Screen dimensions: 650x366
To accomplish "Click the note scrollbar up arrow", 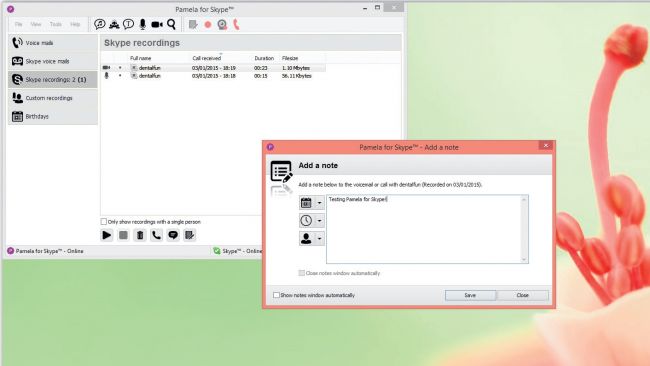I will (524, 200).
